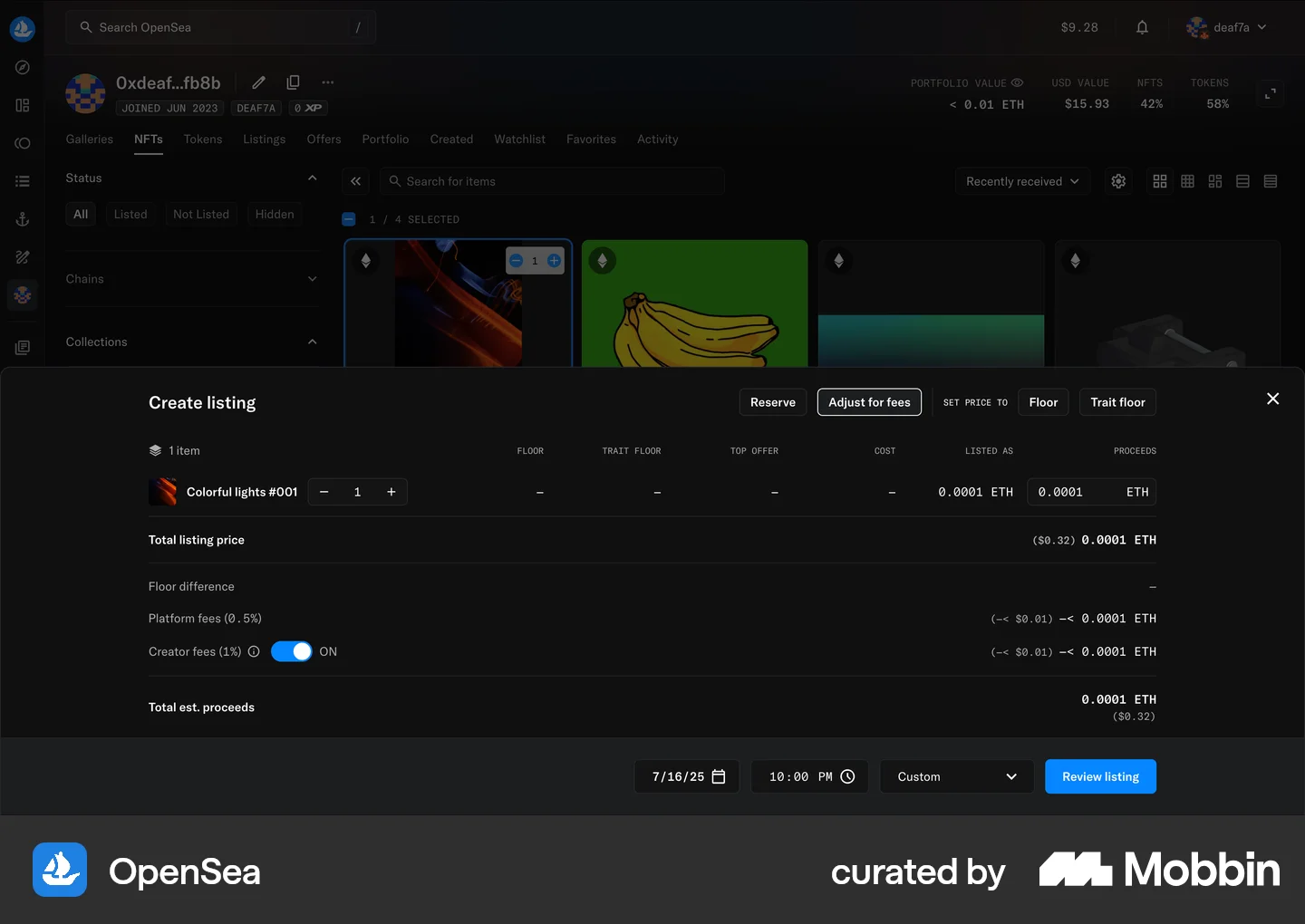Screen dimensions: 1305x924
Task: Click the 7/16/25 expiration date field
Action: (x=687, y=776)
